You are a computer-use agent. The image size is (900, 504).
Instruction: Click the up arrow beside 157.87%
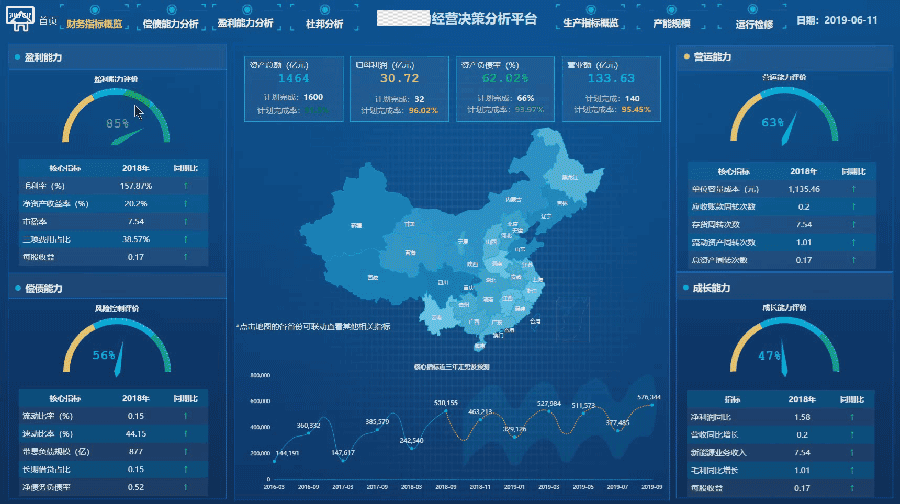(x=185, y=186)
